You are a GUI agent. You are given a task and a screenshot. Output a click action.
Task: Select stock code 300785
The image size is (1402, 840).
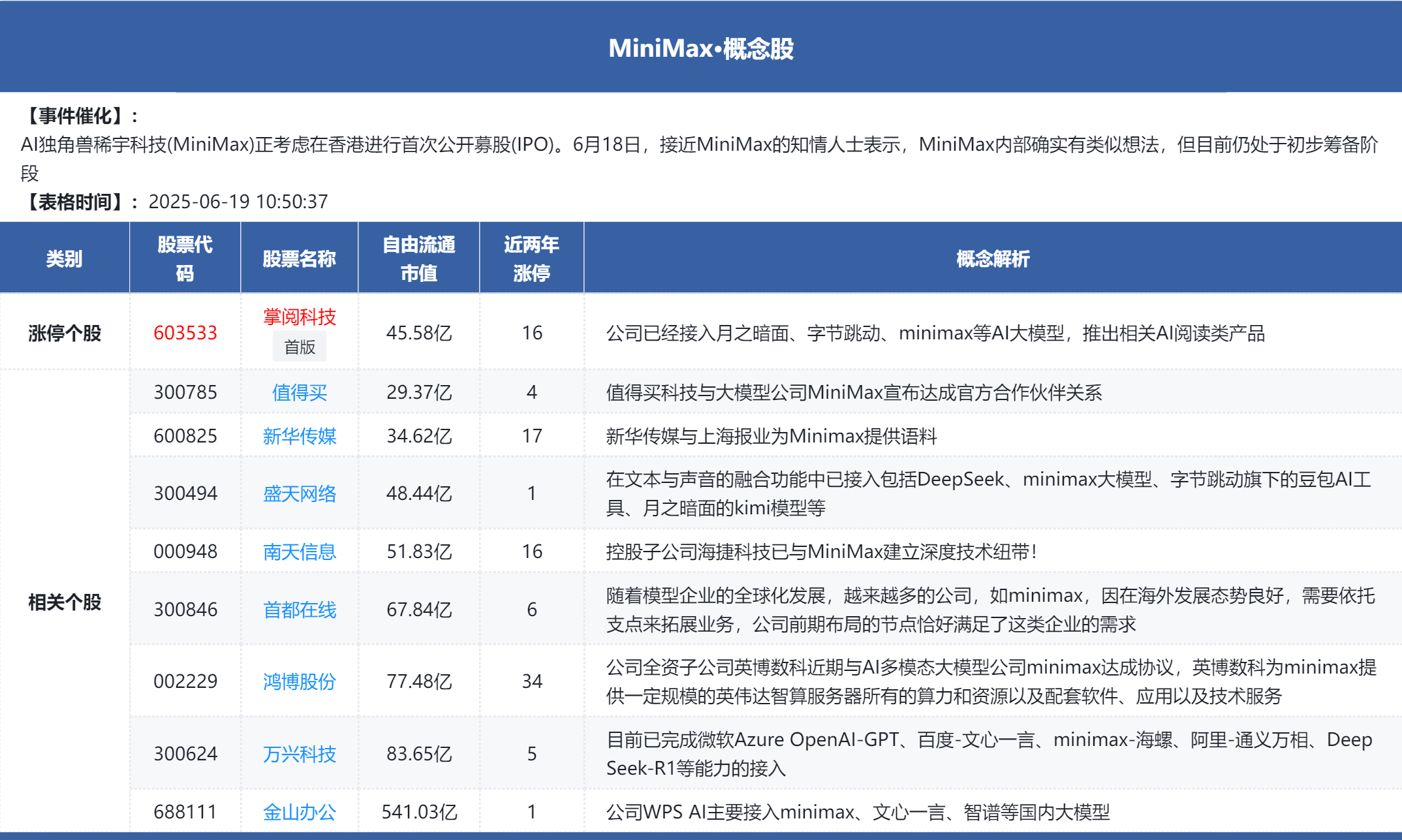point(185,392)
